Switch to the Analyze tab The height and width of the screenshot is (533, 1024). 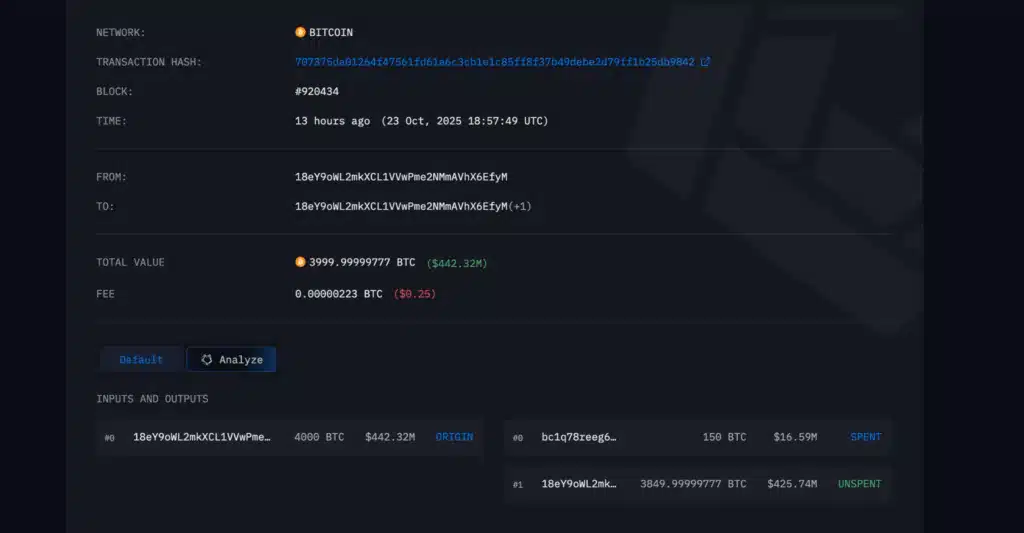[231, 360]
